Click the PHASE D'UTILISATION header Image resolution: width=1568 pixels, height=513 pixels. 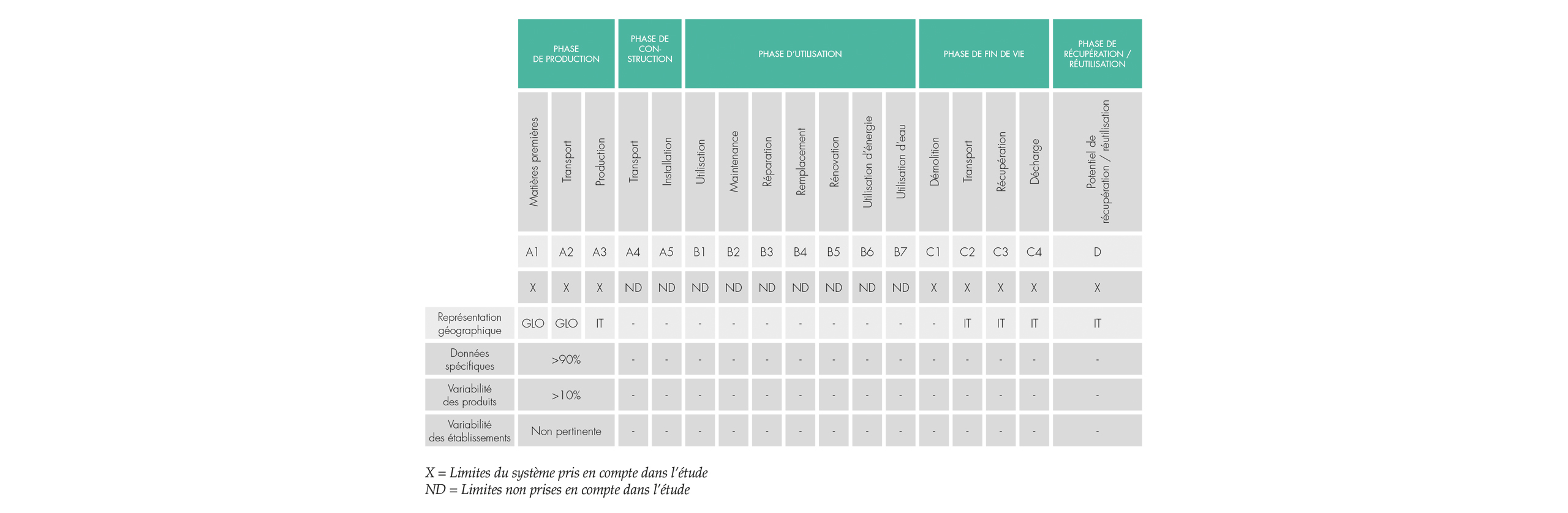tap(799, 54)
